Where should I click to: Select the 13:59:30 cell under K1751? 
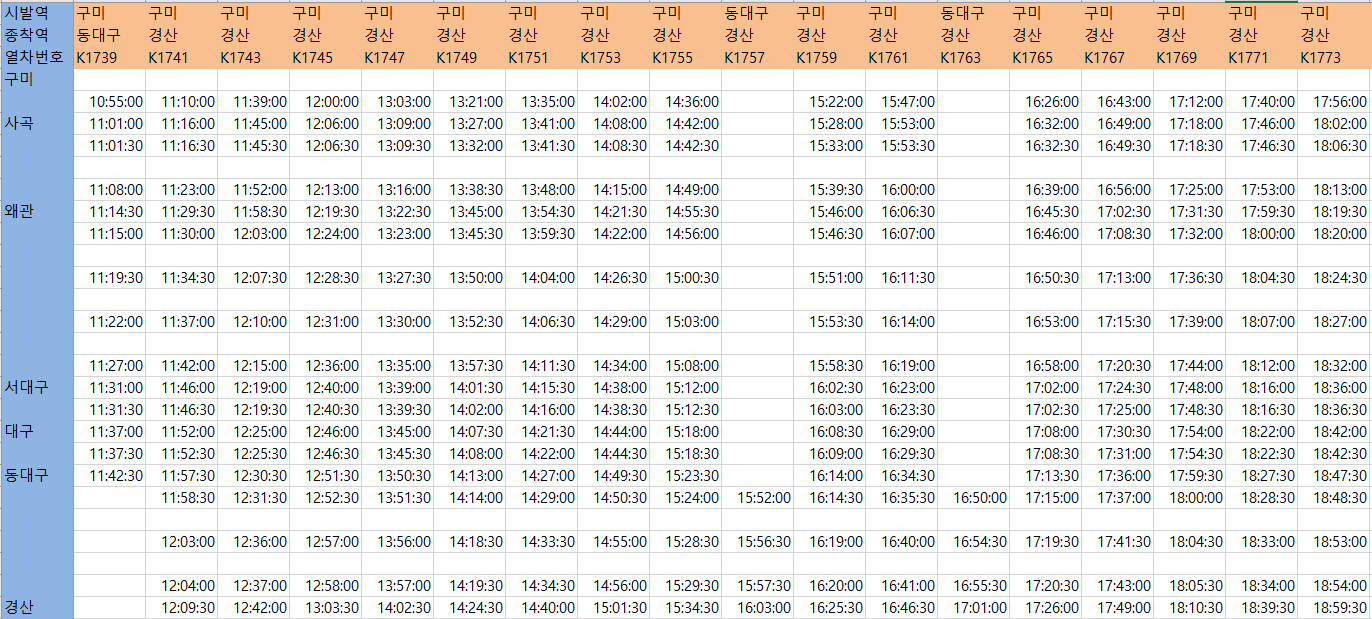click(542, 233)
